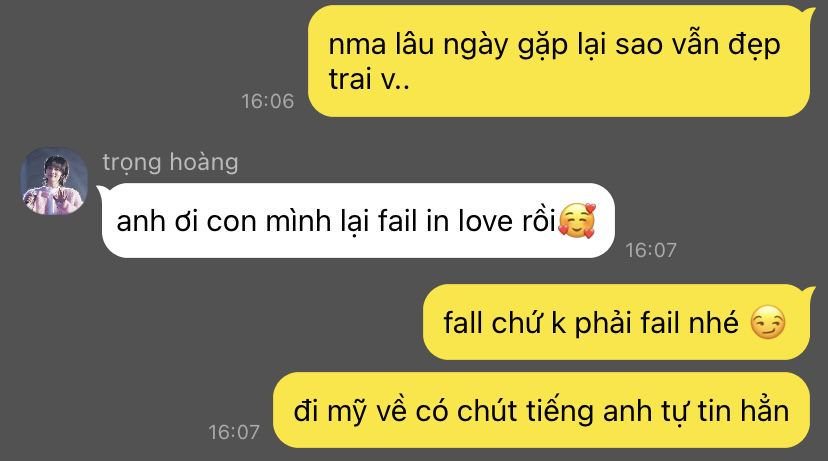The image size is (828, 461).
Task: Select the white message bubble from trọng hoàng
Action: (357, 221)
